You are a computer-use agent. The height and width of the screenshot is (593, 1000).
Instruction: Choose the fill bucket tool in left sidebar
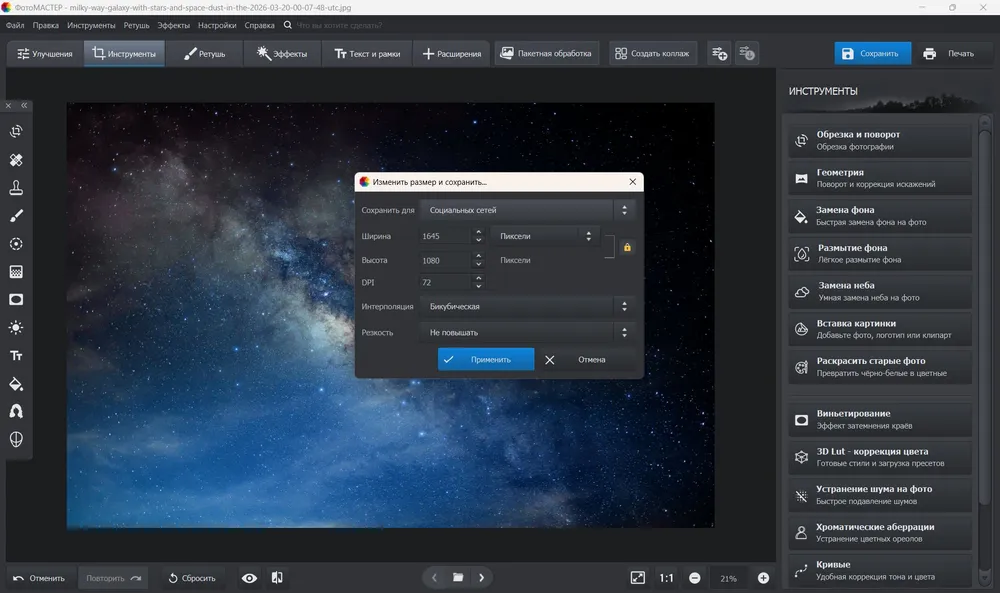click(16, 384)
